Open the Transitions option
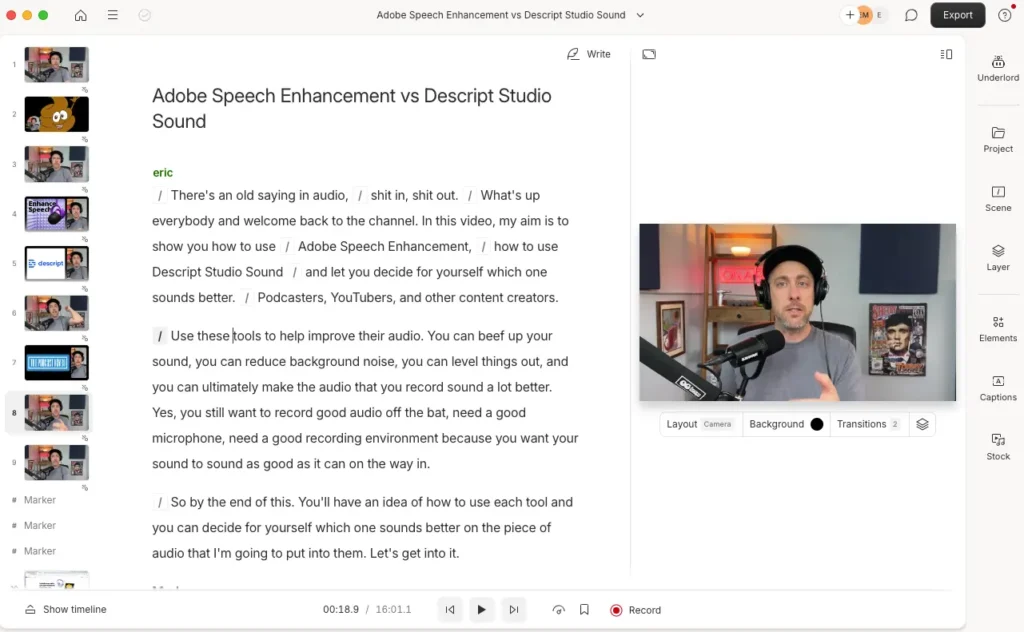 pos(868,424)
